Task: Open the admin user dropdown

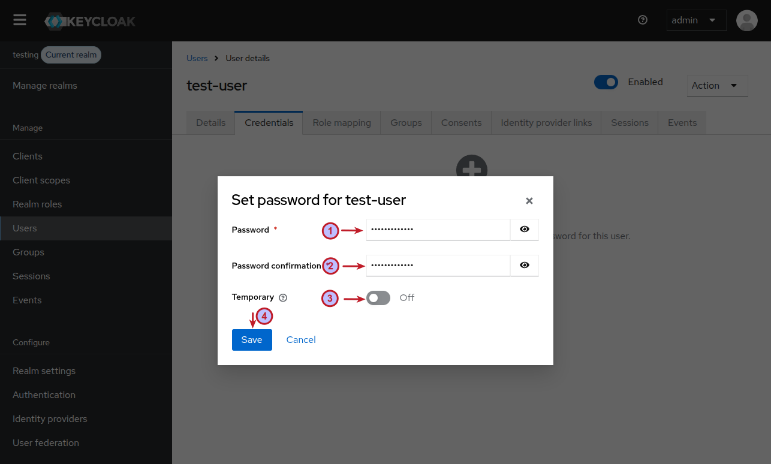Action: (696, 20)
